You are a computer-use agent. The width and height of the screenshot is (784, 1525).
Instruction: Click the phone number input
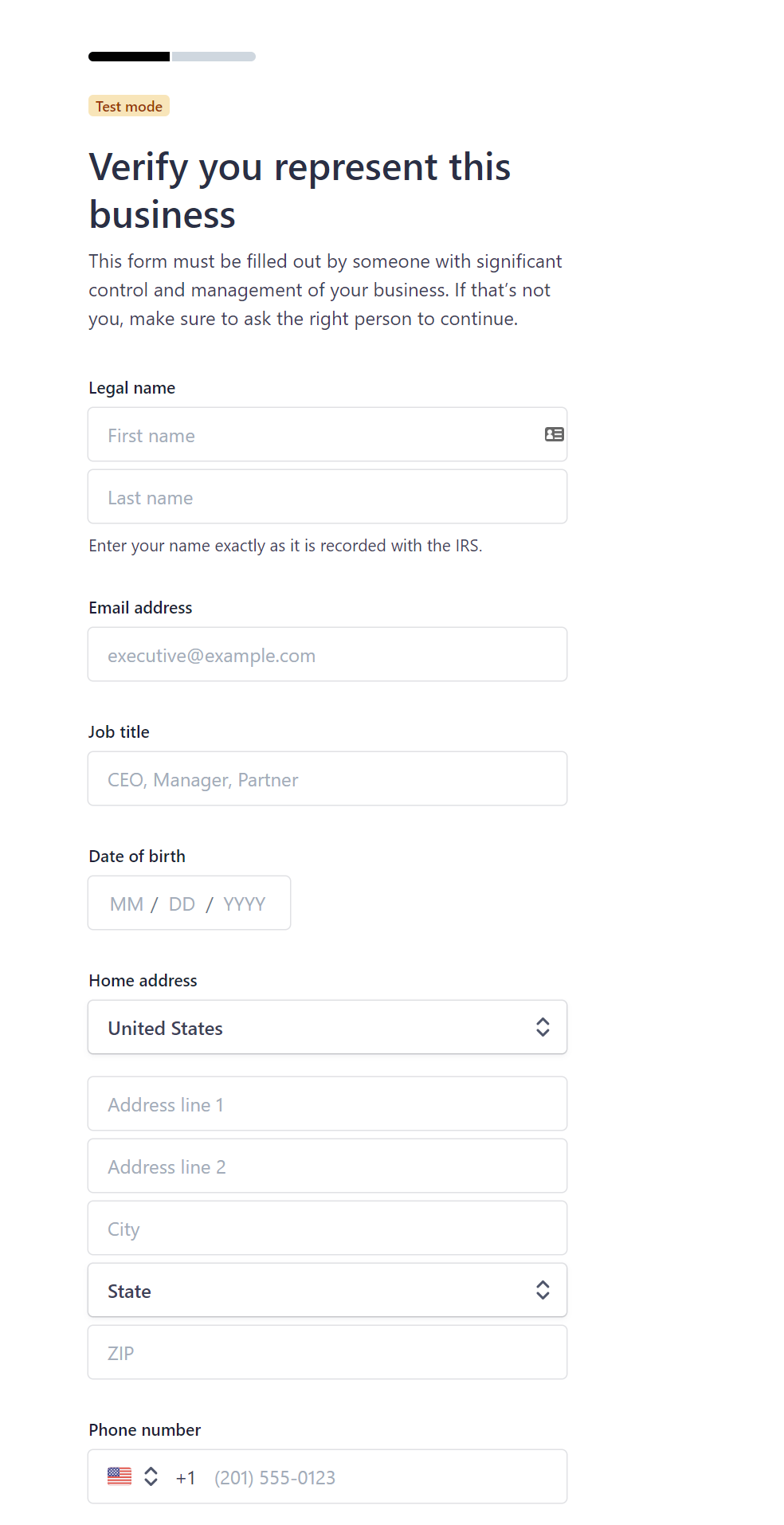click(382, 1477)
